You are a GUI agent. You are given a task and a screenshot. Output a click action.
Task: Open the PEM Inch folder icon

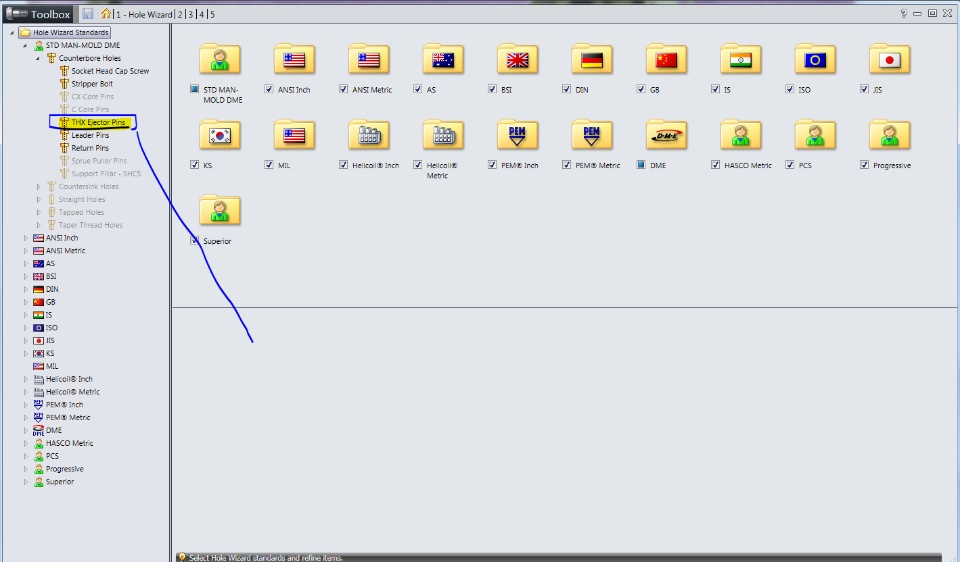point(518,135)
